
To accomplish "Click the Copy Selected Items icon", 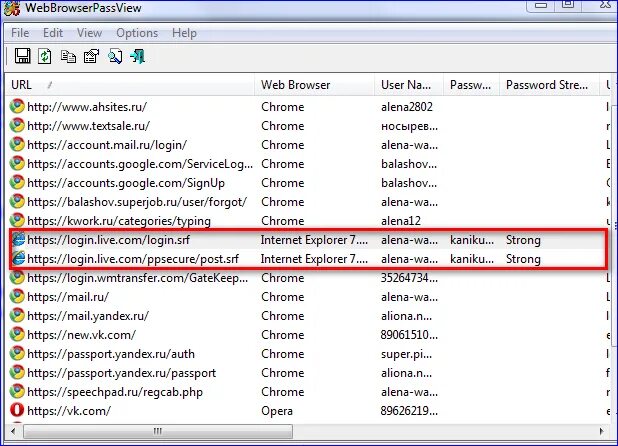I will point(68,57).
